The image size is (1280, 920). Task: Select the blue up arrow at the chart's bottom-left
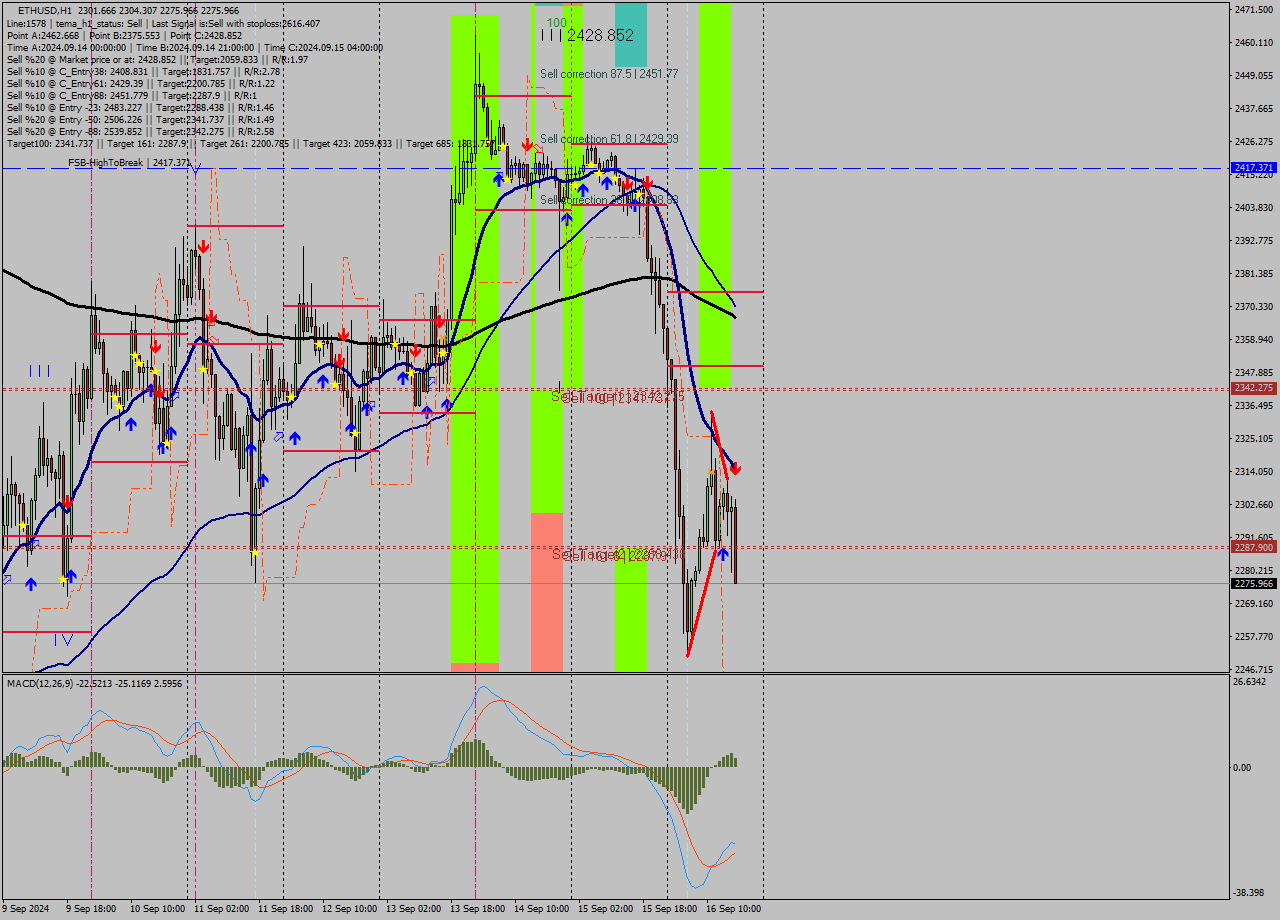point(30,583)
